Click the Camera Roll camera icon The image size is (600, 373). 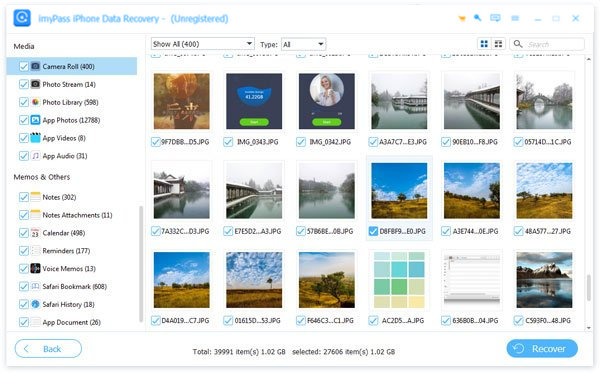click(x=35, y=66)
